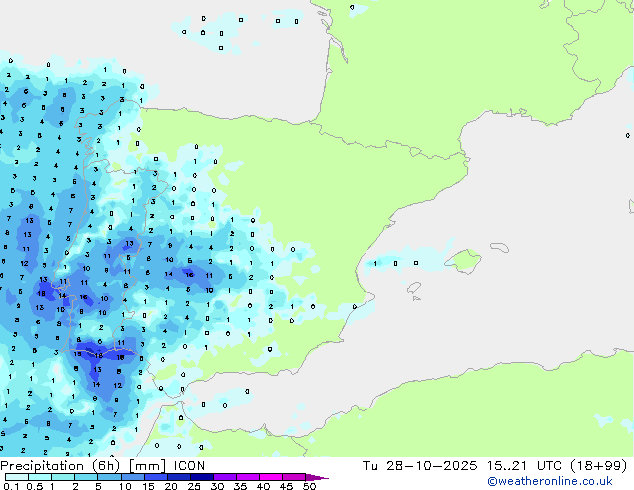Open the weatheronline.co.uk link
The height and width of the screenshot is (490, 634).
pyautogui.click(x=550, y=481)
